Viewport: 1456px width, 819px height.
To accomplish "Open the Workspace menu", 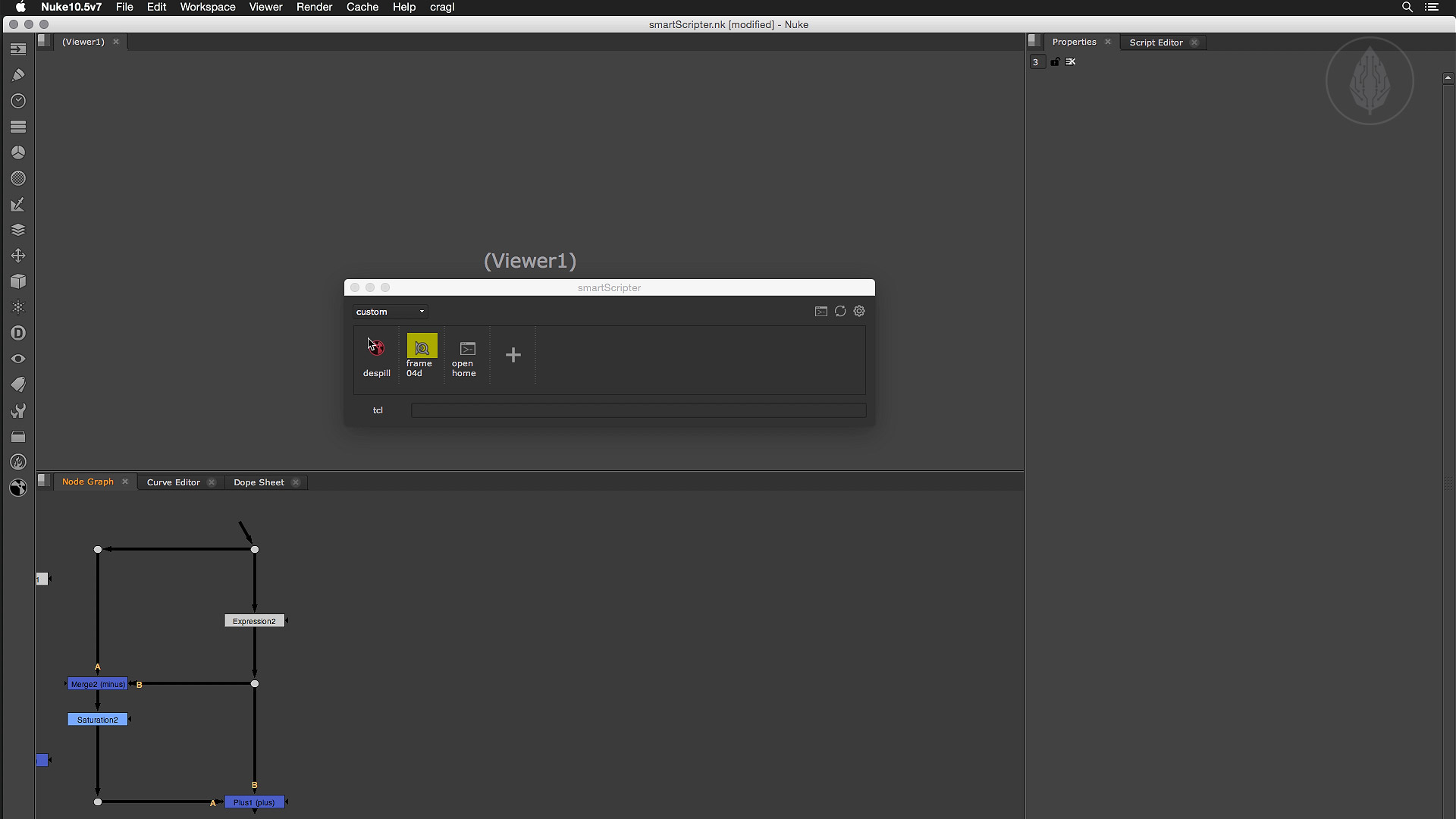I will (x=207, y=7).
